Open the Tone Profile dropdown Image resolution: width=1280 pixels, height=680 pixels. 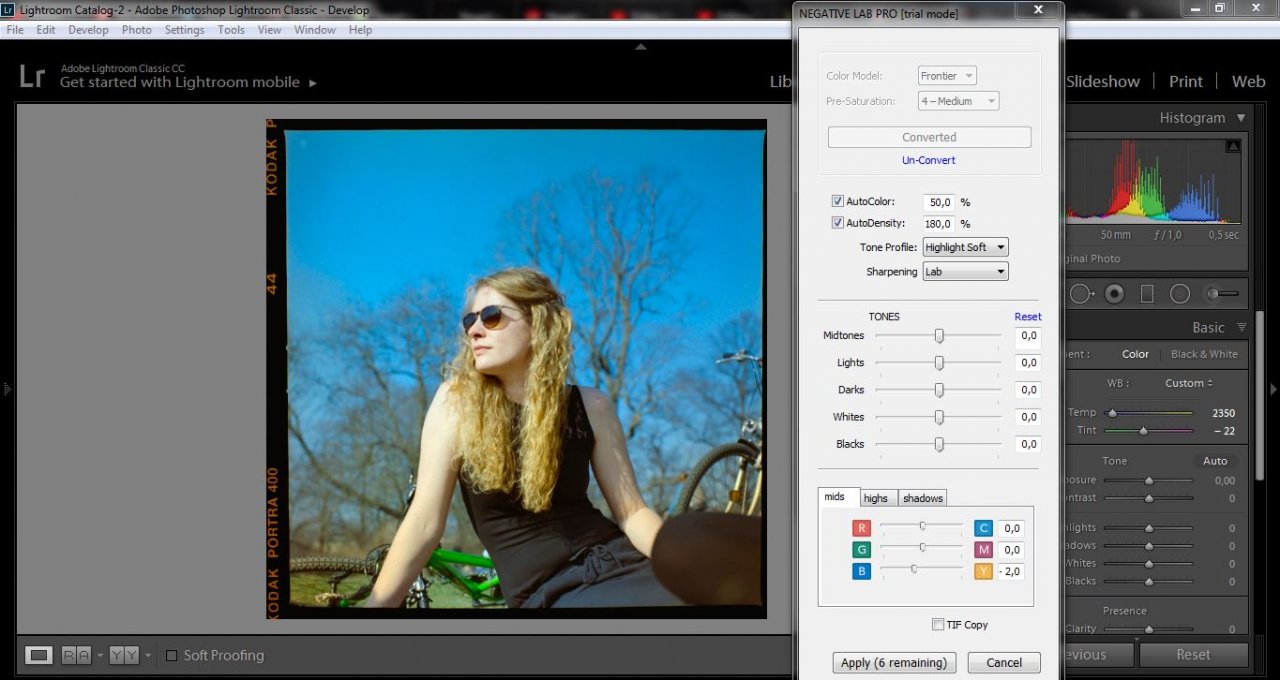click(x=965, y=247)
